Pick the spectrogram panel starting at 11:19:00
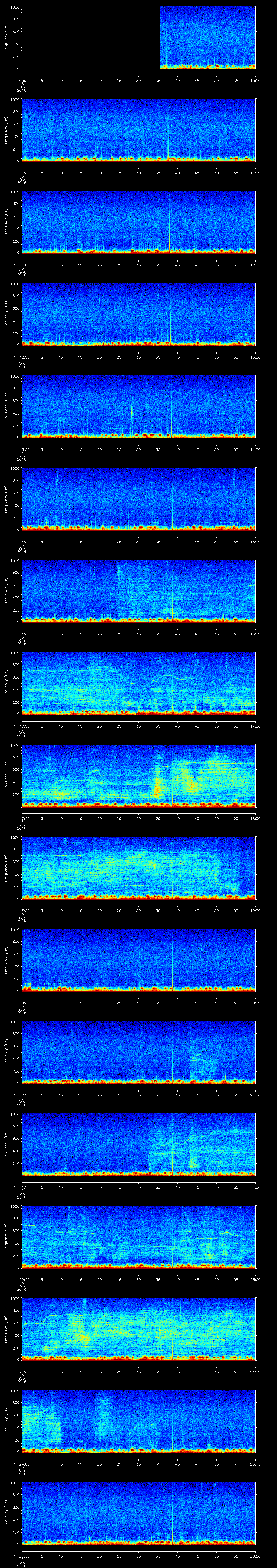 (x=139, y=960)
